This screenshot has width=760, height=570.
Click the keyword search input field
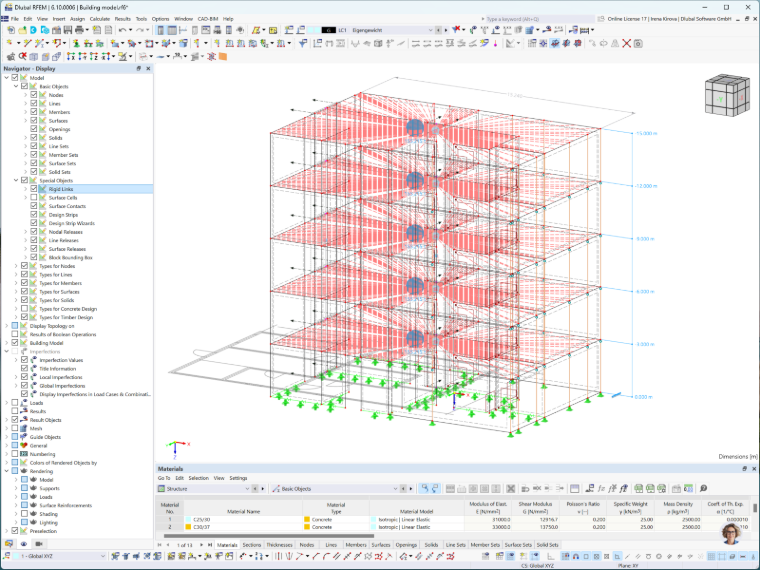538,19
